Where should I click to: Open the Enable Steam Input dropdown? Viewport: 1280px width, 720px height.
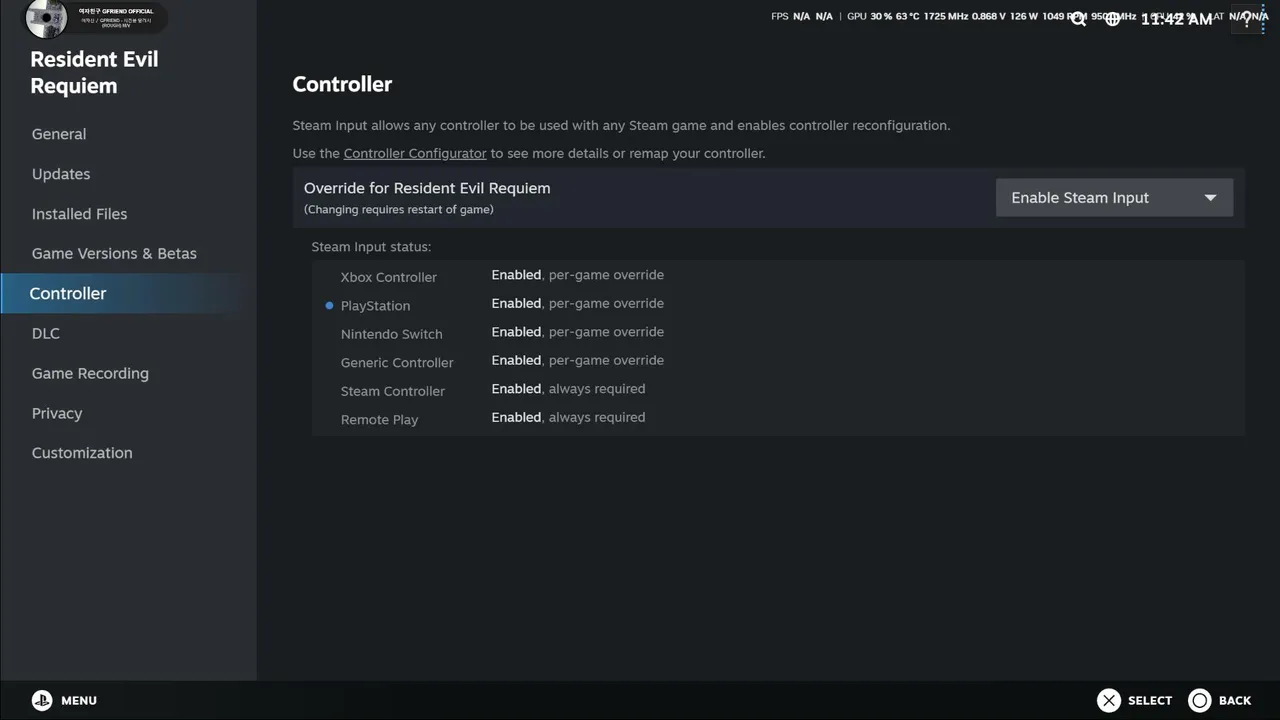coord(1114,197)
